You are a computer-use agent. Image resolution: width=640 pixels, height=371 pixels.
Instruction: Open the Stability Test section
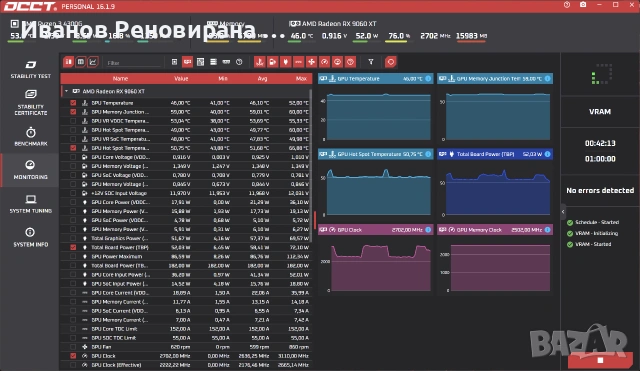point(31,69)
